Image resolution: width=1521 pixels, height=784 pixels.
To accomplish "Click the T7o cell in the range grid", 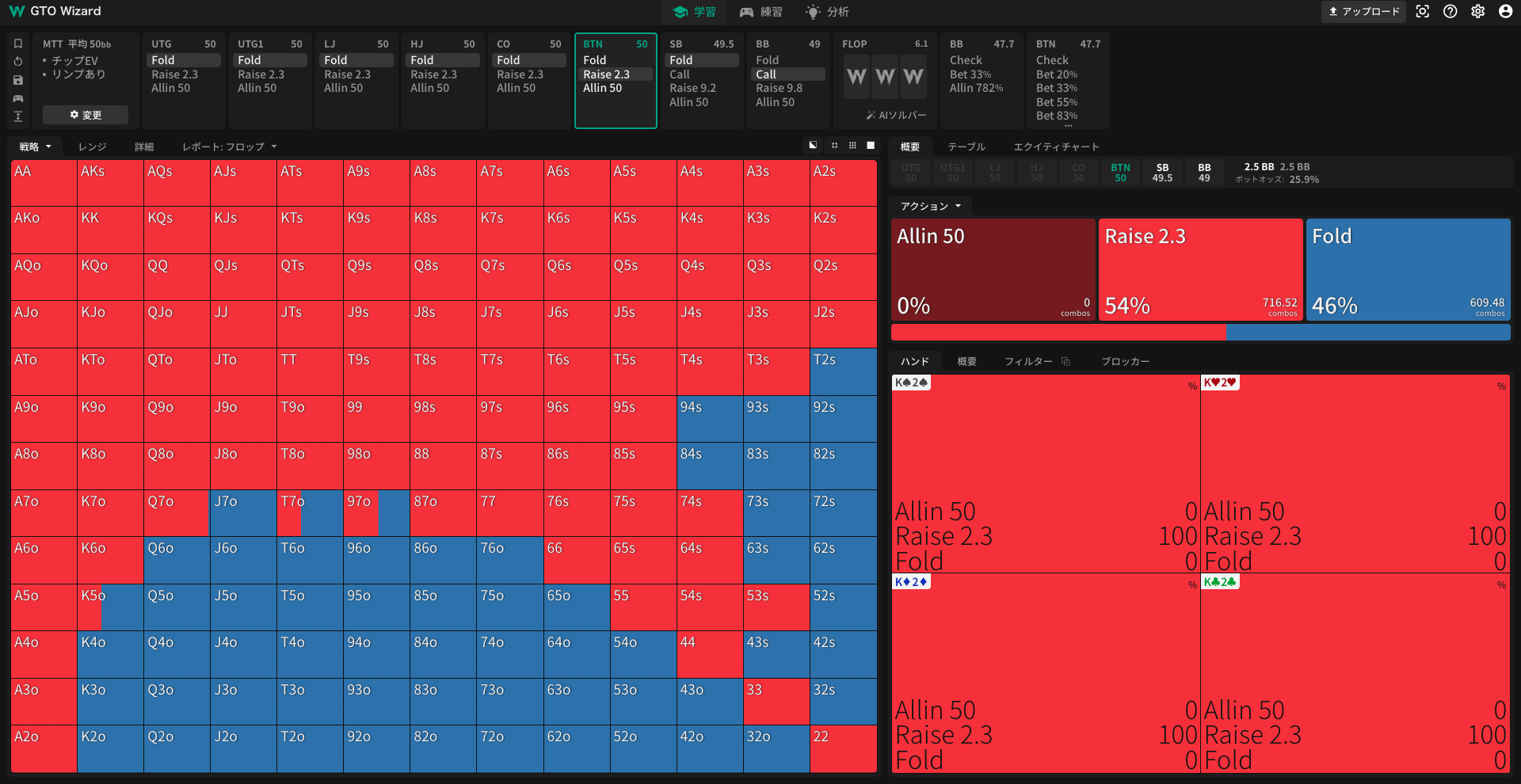I will point(310,513).
